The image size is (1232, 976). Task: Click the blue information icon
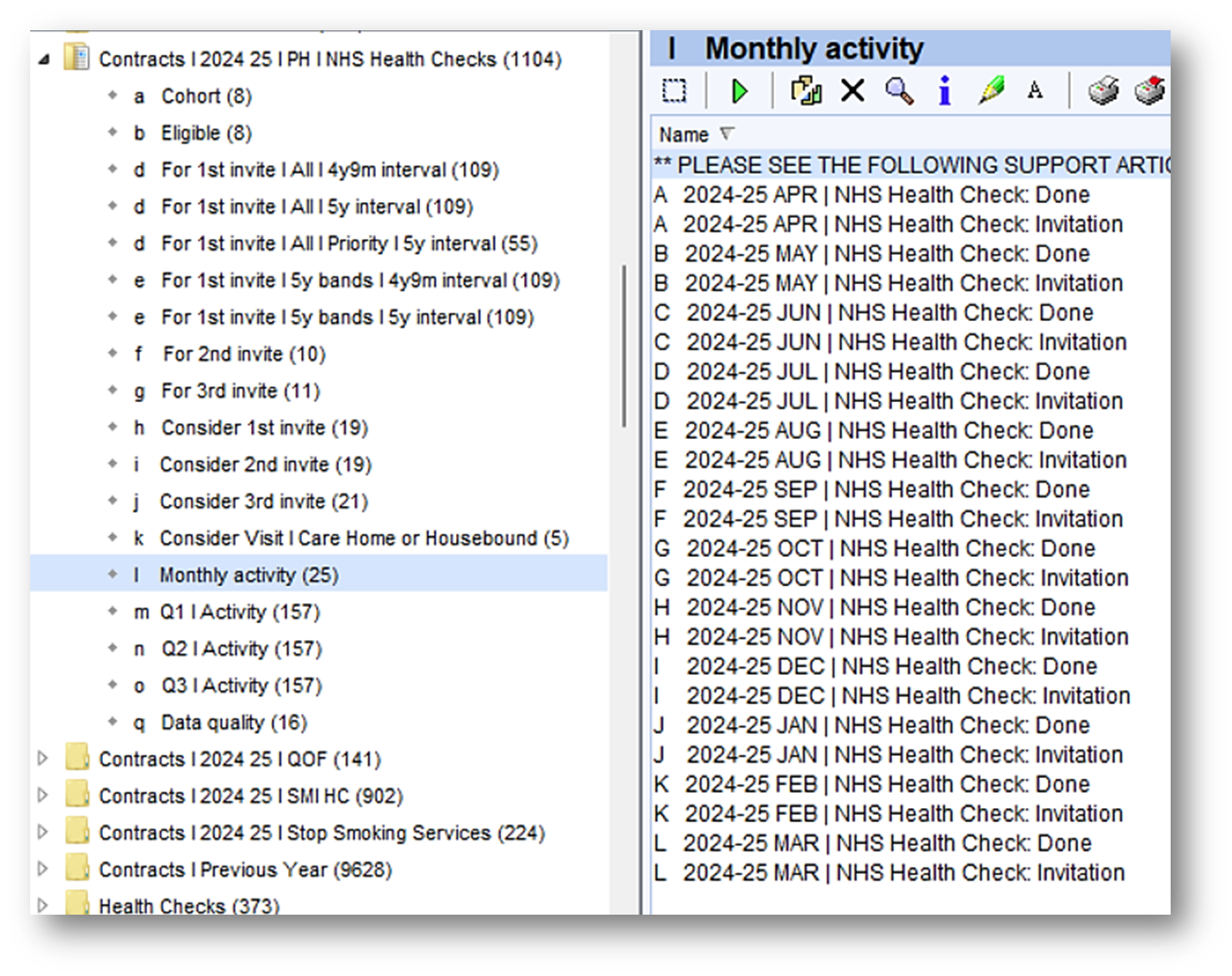click(944, 91)
